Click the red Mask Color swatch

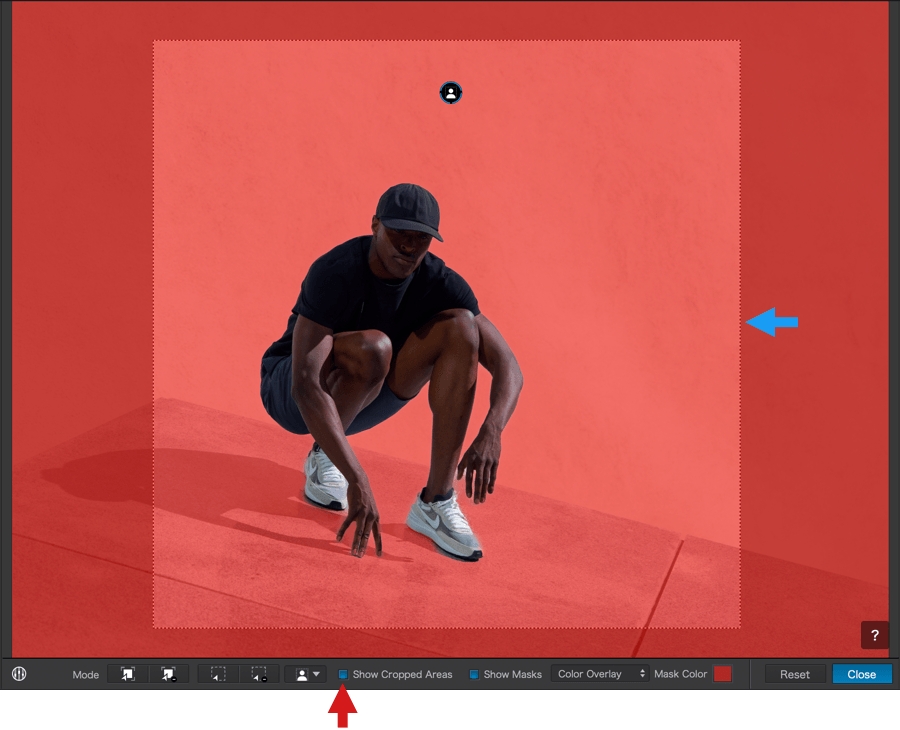tap(722, 674)
